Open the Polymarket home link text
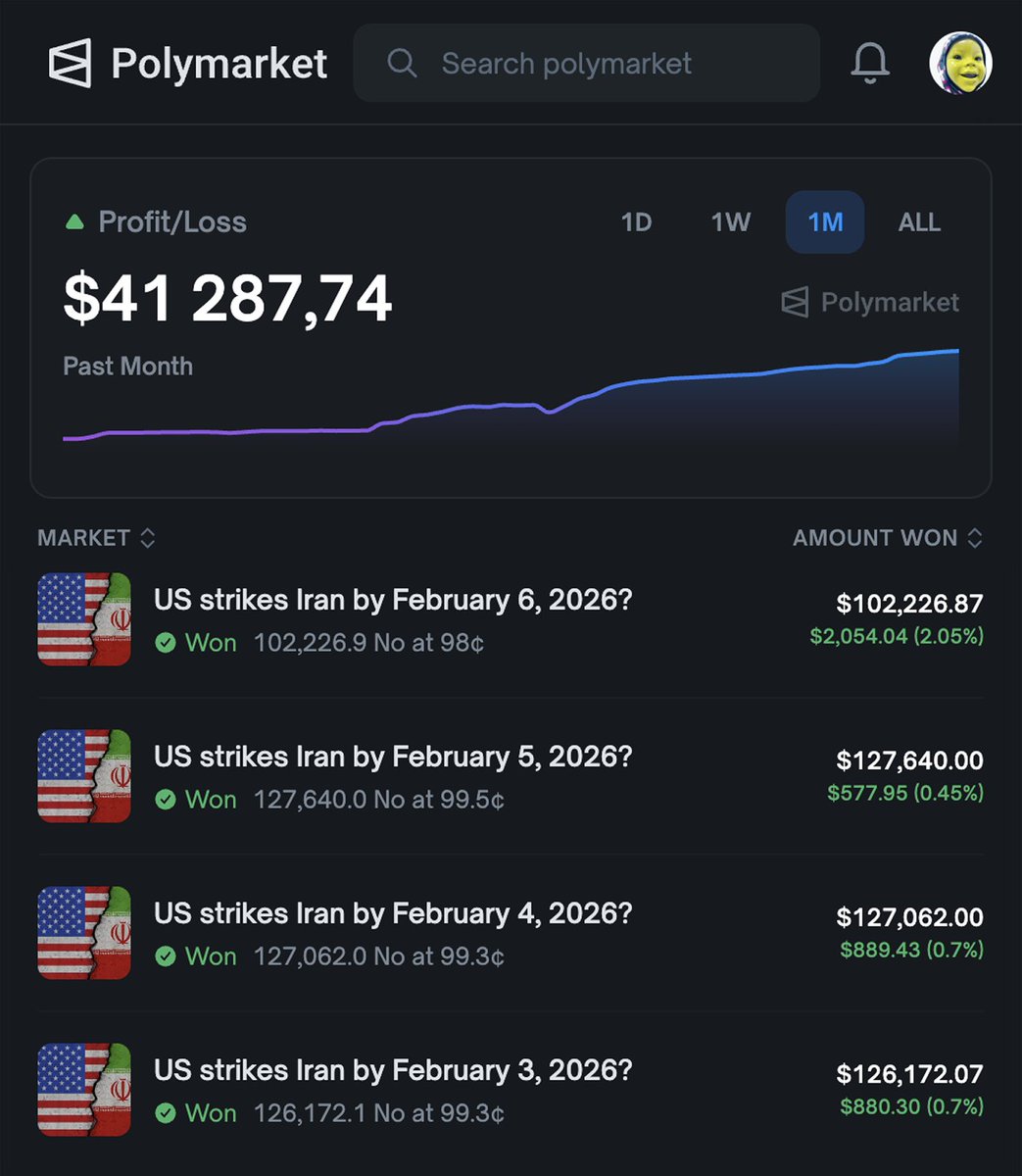 [x=219, y=64]
